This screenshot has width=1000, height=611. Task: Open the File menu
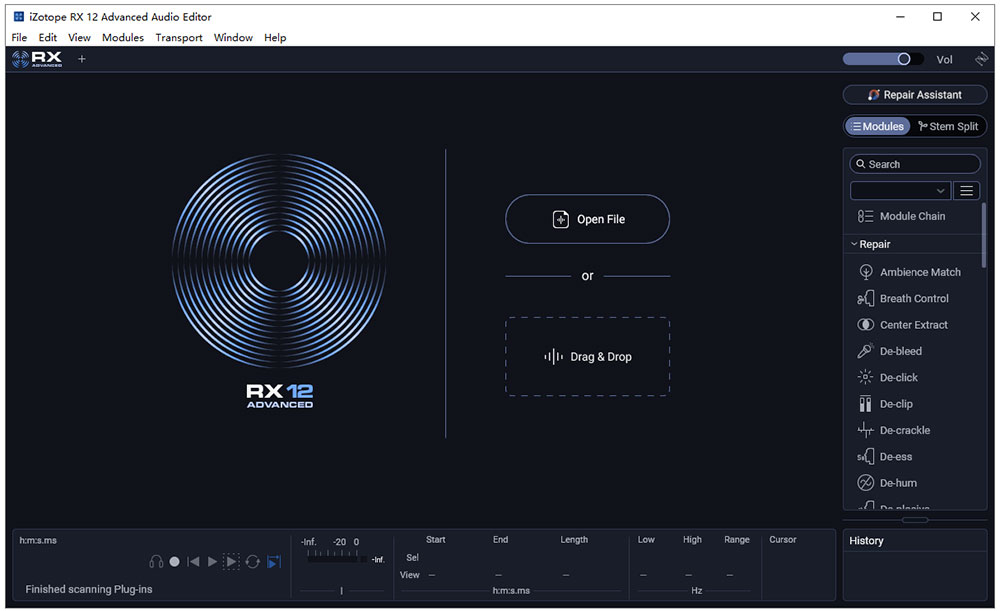19,38
